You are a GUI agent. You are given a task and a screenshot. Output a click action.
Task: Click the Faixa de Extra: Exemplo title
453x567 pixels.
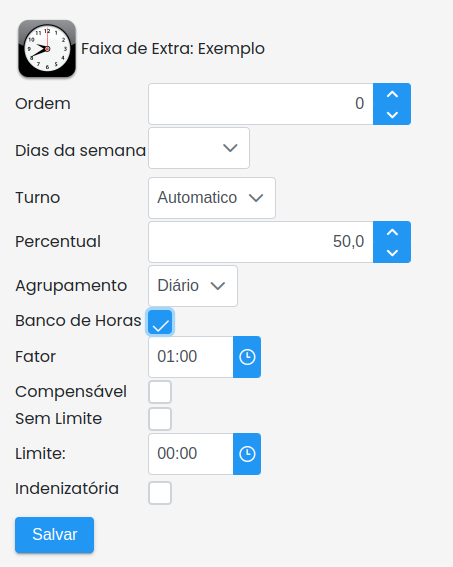[x=173, y=49]
